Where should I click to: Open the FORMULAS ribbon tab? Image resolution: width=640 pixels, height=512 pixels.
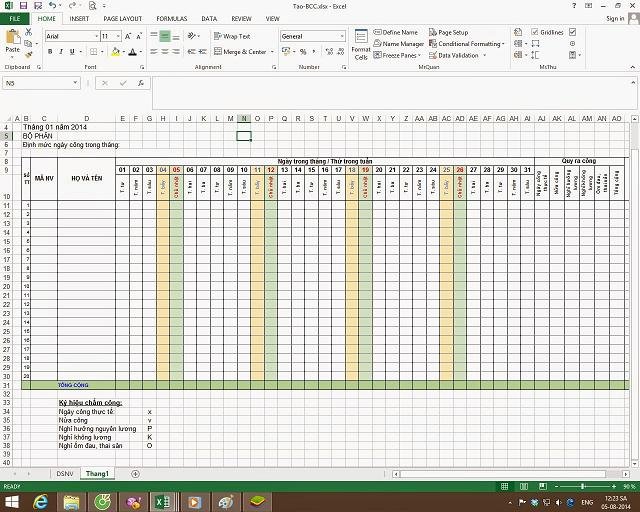(171, 19)
